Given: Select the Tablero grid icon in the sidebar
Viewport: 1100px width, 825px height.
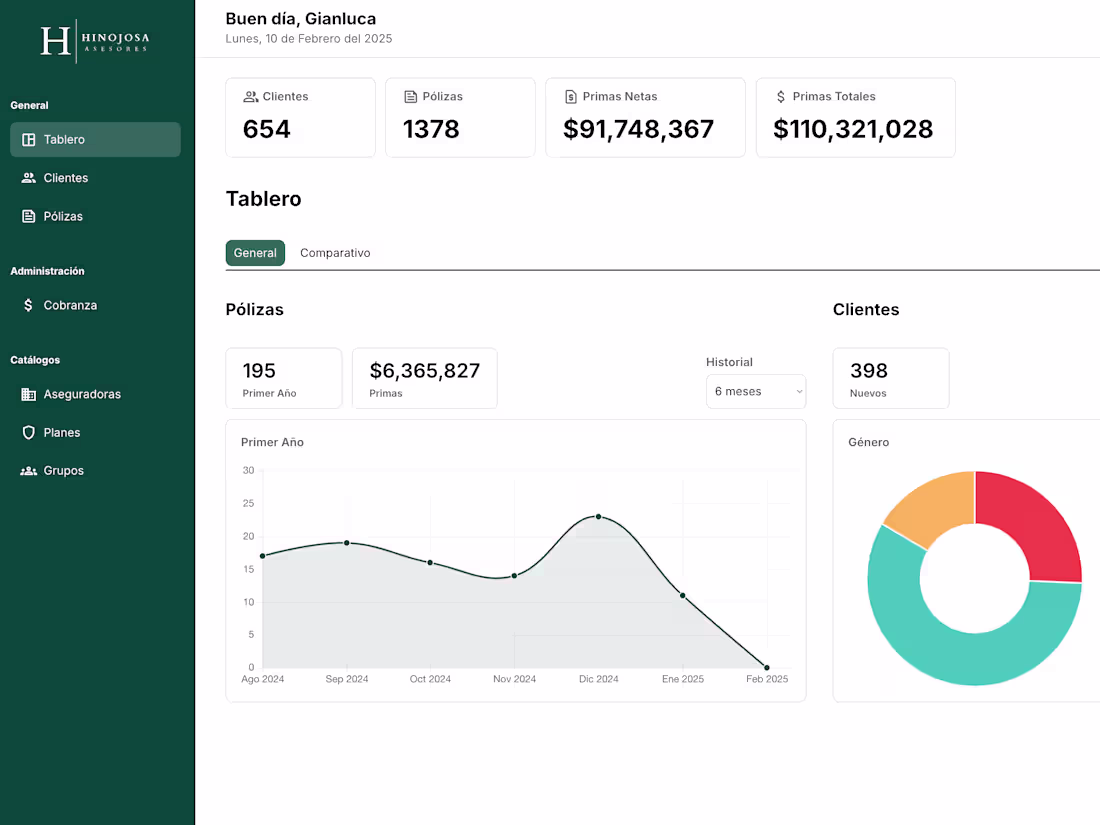Looking at the screenshot, I should point(30,139).
